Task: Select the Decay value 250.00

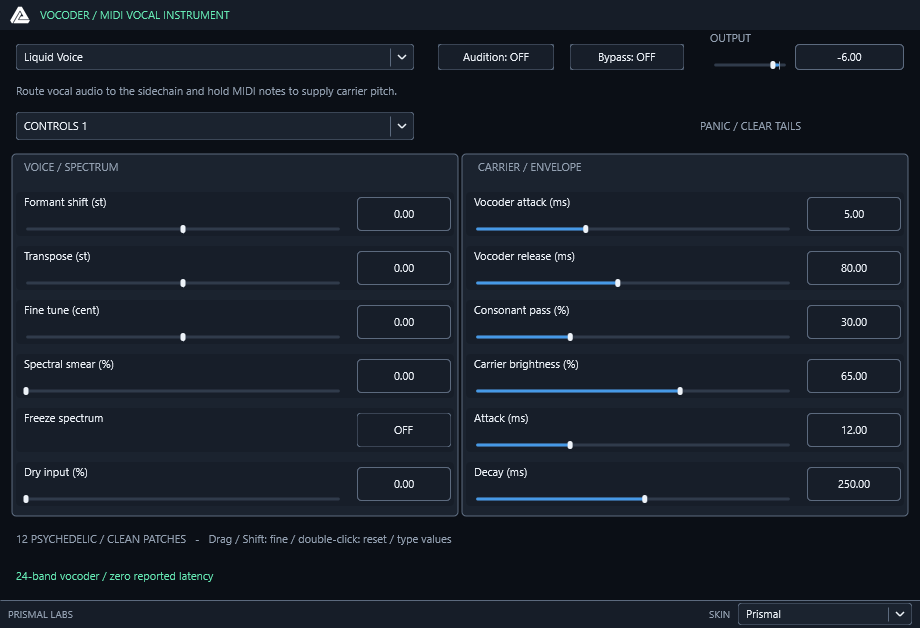Action: point(854,484)
